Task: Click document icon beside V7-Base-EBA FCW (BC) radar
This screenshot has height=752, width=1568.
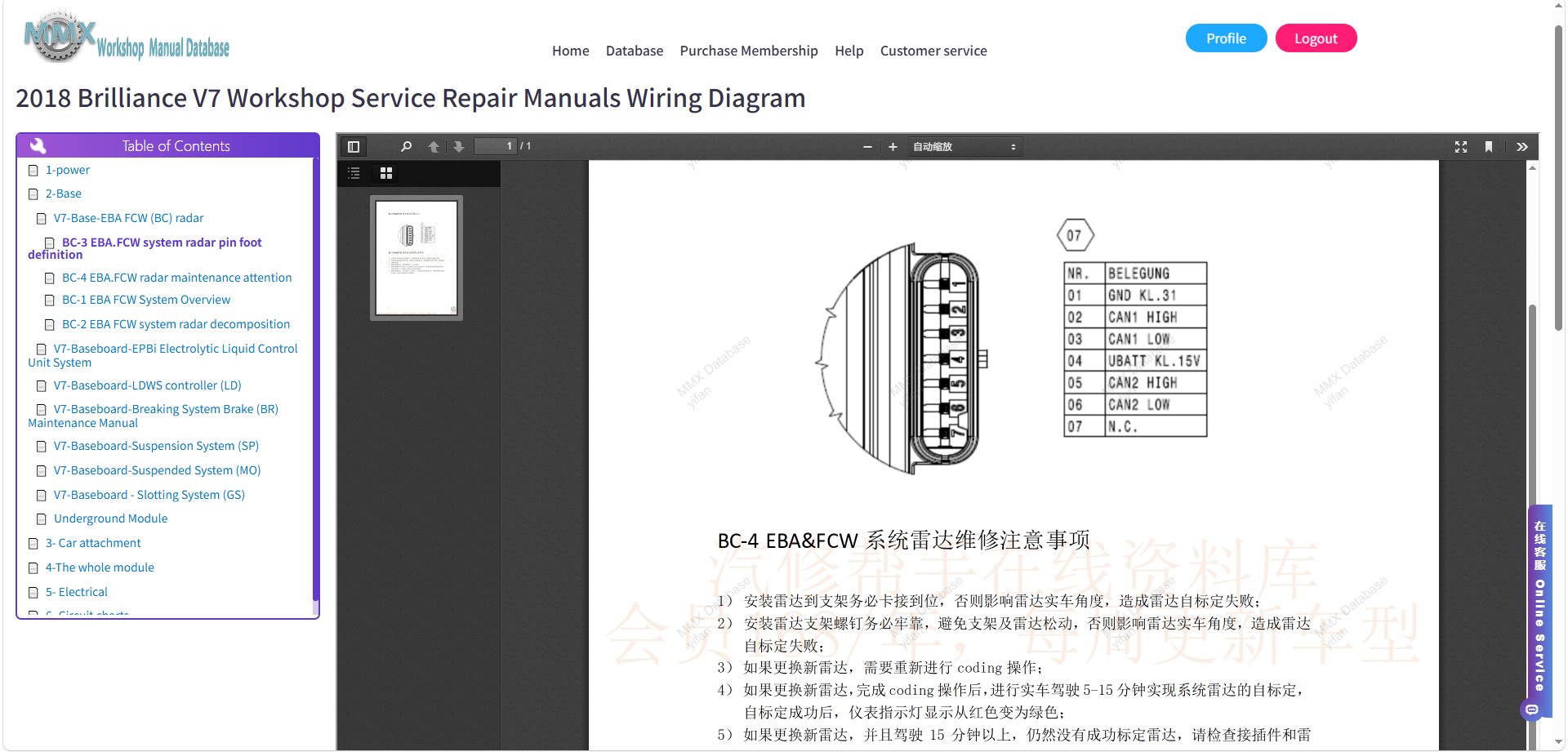Action: tap(42, 219)
